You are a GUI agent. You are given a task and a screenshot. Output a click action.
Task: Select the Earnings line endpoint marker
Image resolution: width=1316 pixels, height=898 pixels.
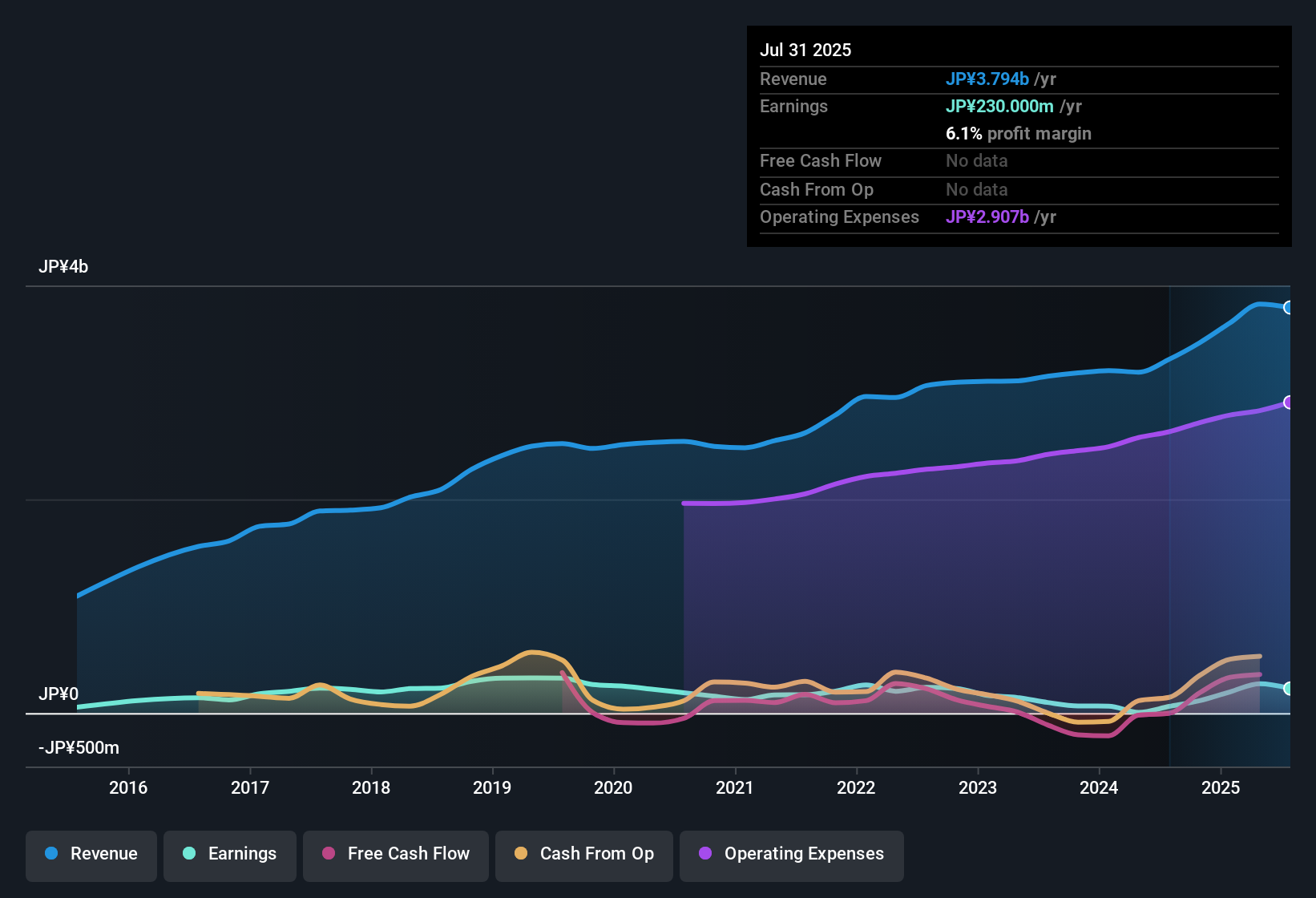pyautogui.click(x=1290, y=688)
